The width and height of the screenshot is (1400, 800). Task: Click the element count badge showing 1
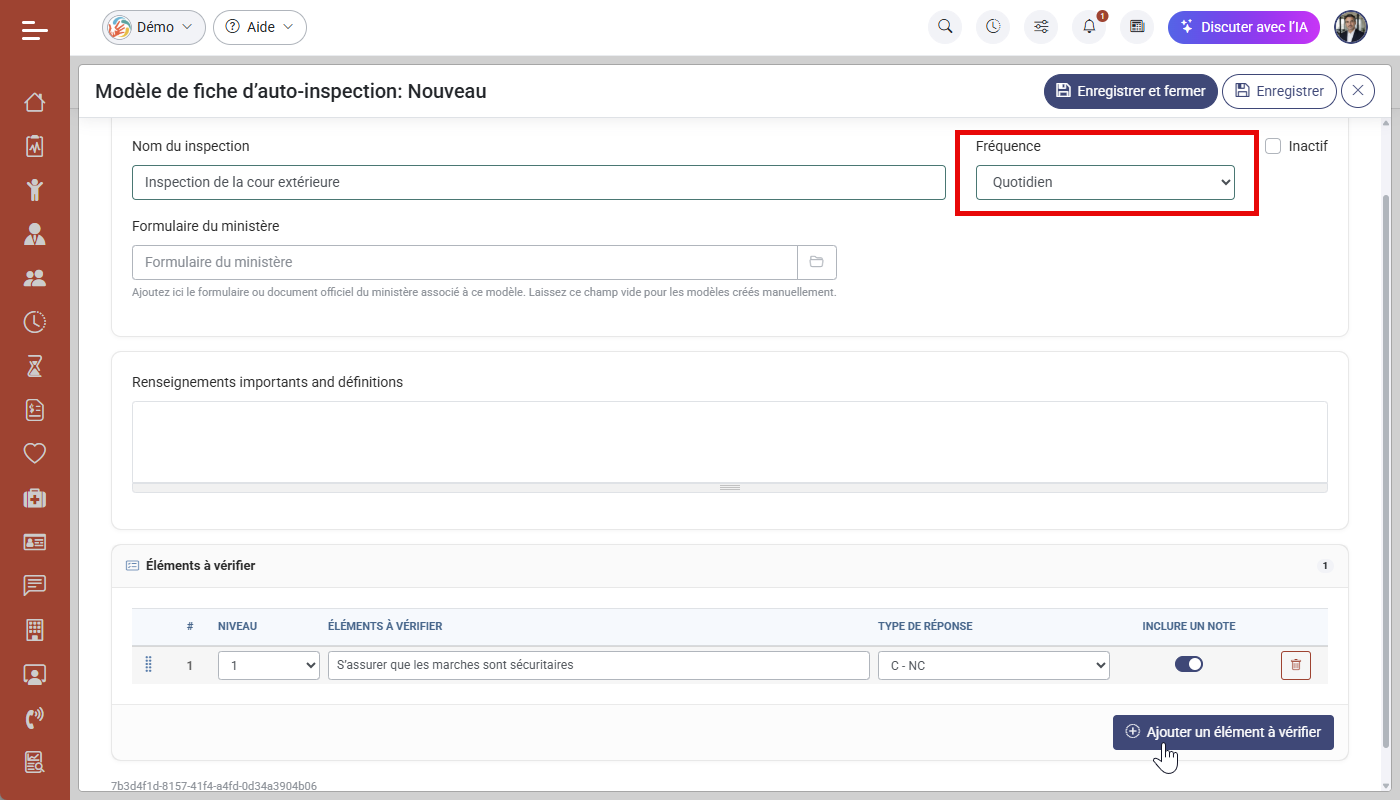coord(1325,566)
